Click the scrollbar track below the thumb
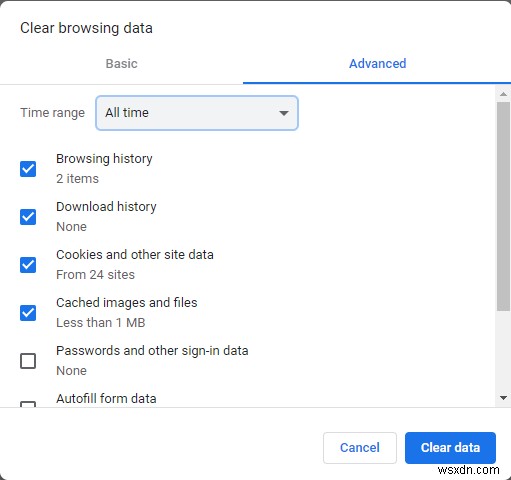511x480 pixels. point(503,351)
